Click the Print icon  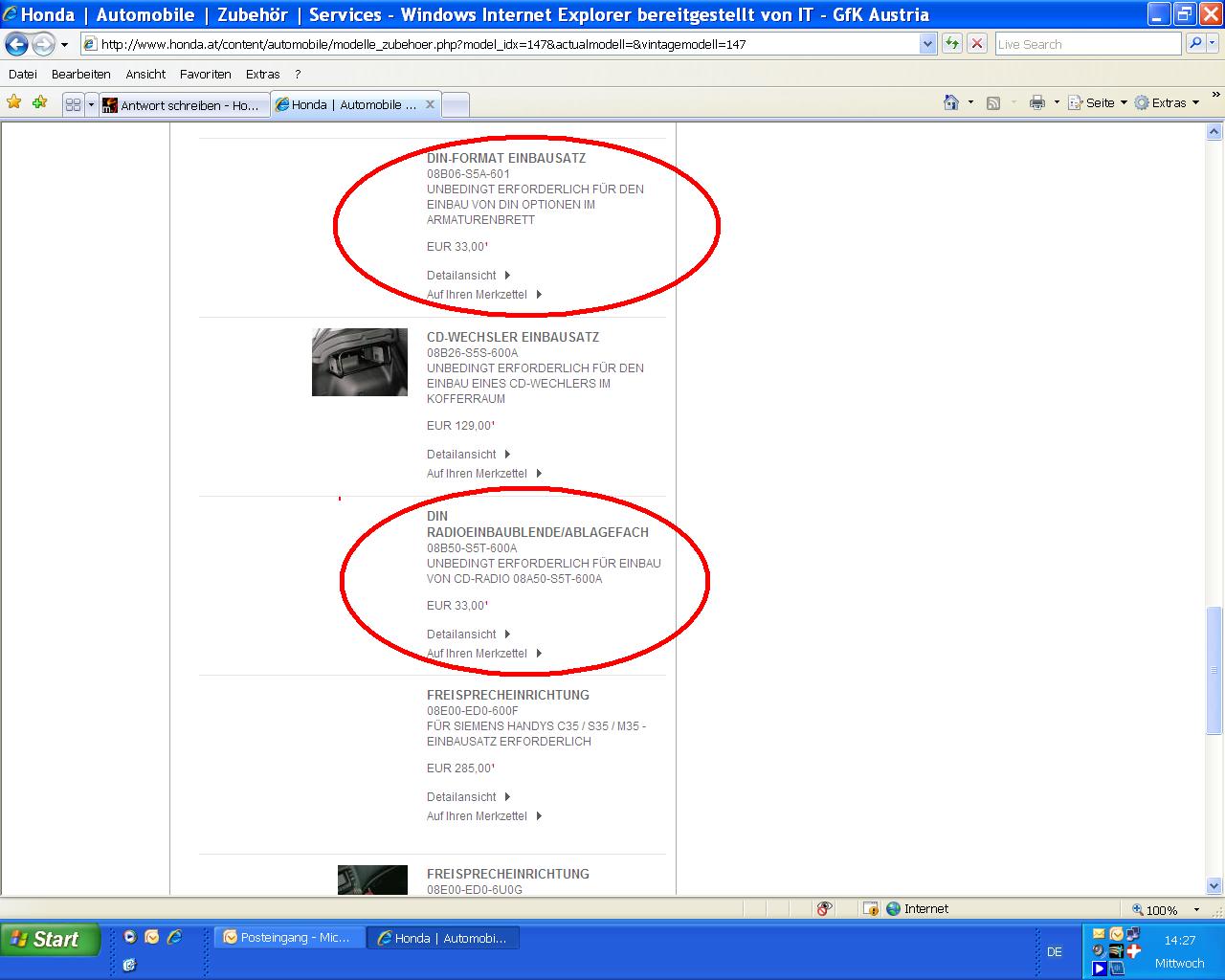[x=1037, y=102]
